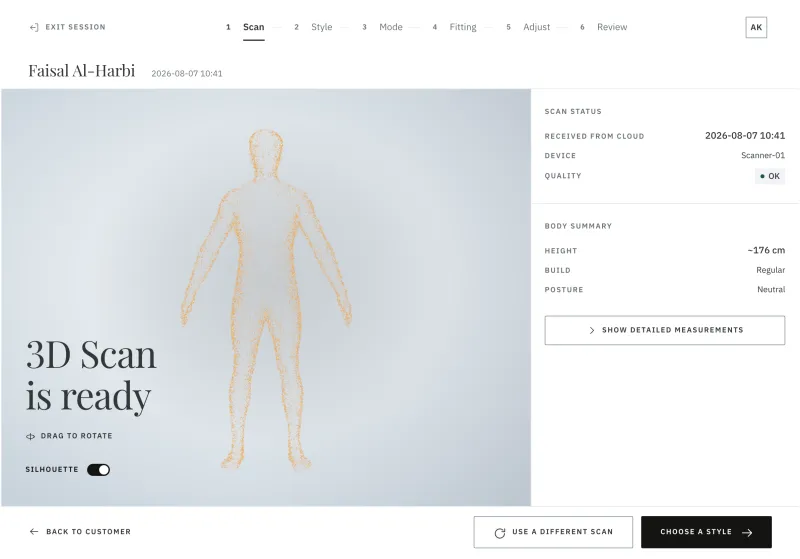Image resolution: width=800 pixels, height=559 pixels.
Task: Go to the Review step tab
Action: pos(612,27)
